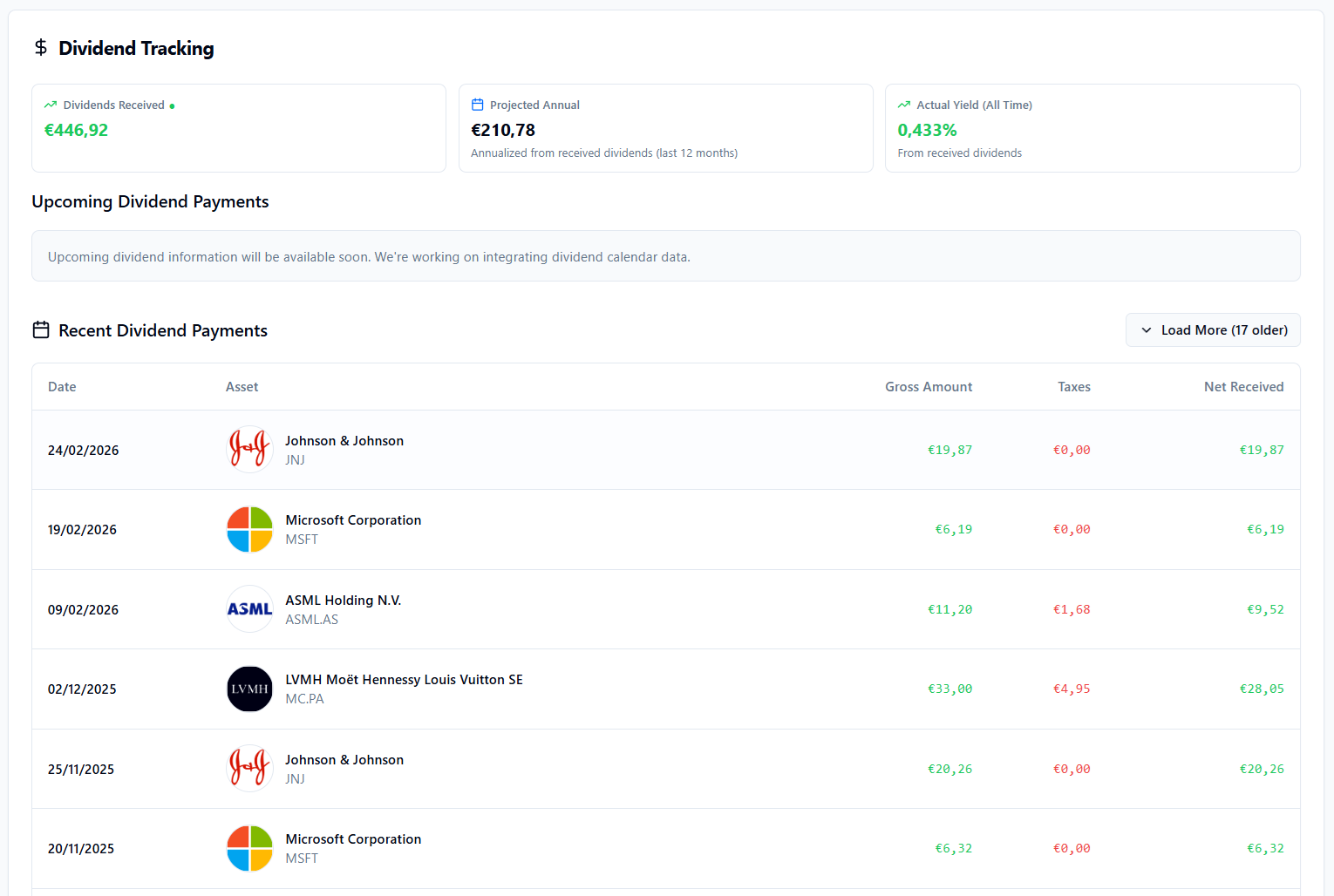Click the Johnson & Johnson logo in 24/02/2026 row
The width and height of the screenshot is (1334, 896).
(250, 450)
